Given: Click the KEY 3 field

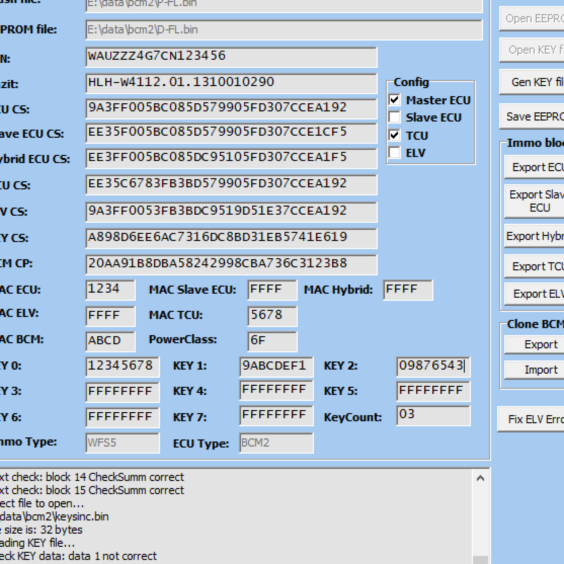Looking at the screenshot, I should [122, 391].
